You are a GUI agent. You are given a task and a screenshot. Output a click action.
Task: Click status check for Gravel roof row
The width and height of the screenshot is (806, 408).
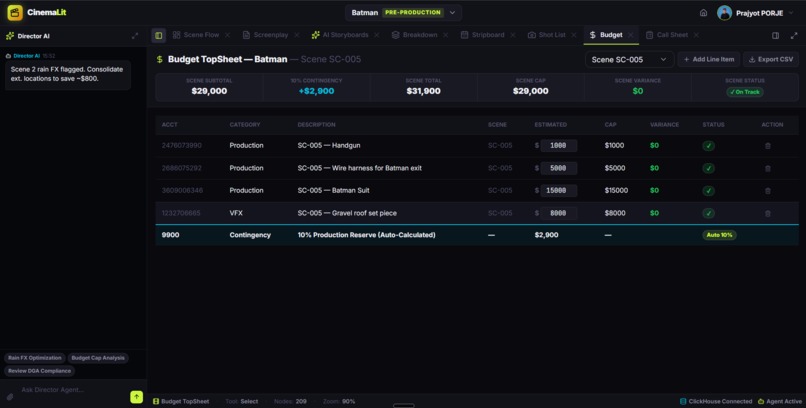pyautogui.click(x=708, y=213)
